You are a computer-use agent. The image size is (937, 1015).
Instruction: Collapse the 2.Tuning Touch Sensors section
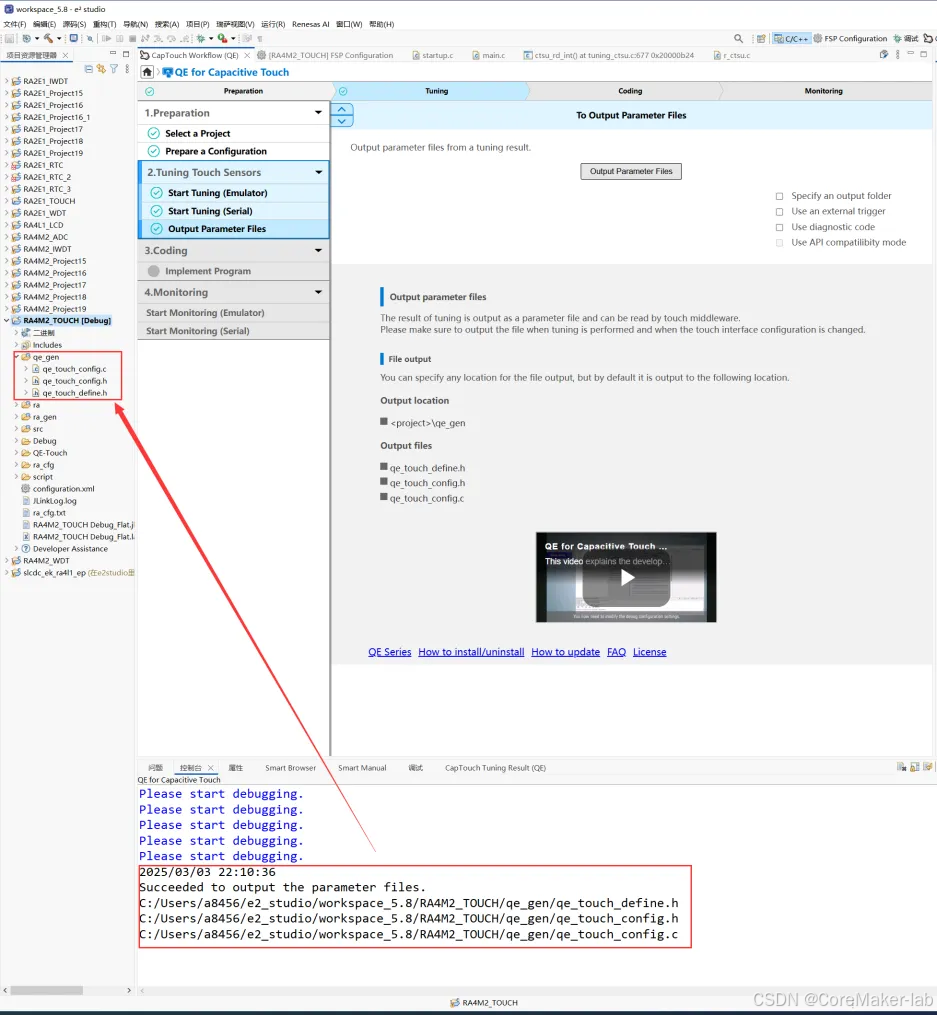tap(318, 172)
